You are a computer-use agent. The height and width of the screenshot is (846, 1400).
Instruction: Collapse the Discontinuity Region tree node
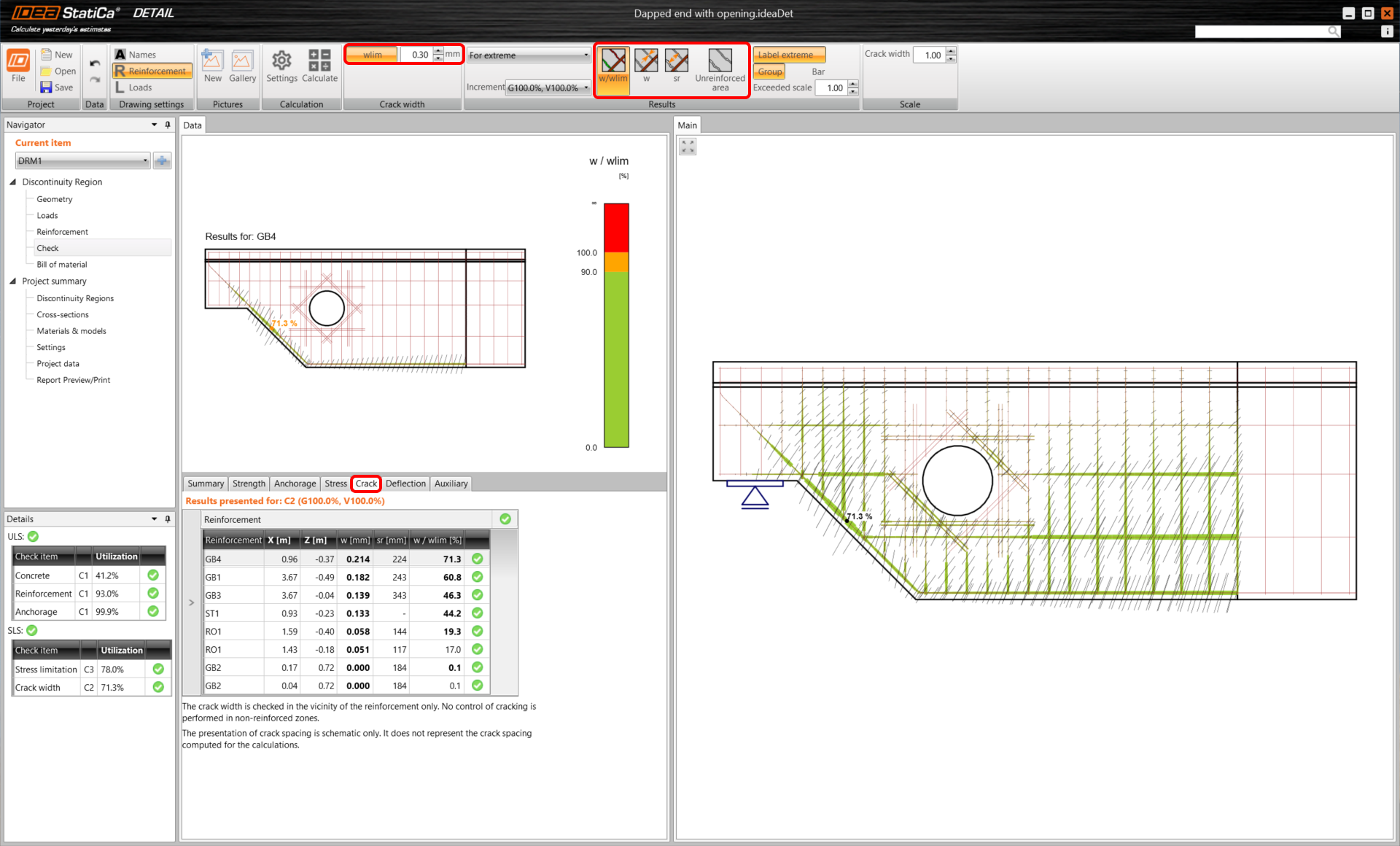point(13,182)
